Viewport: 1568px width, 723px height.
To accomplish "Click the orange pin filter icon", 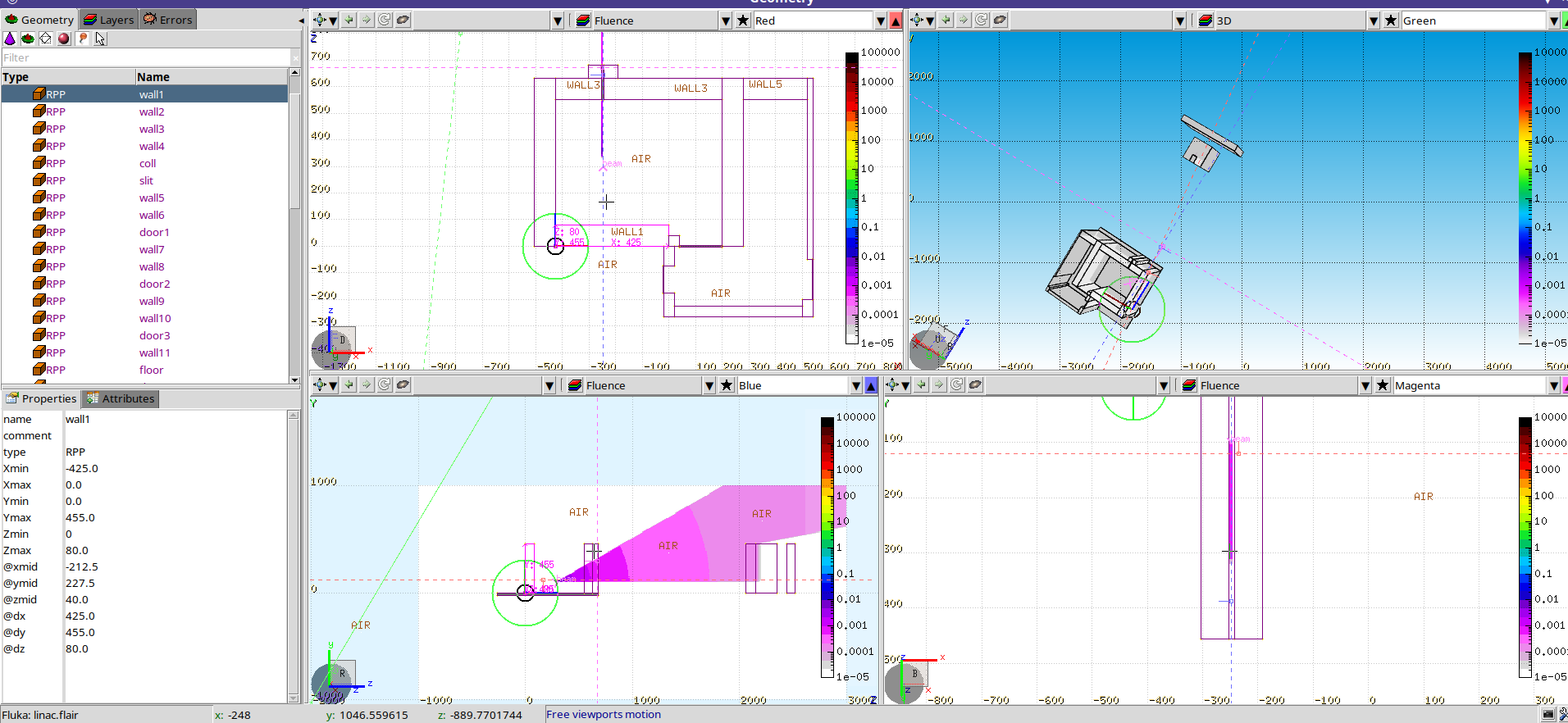I will coord(82,39).
